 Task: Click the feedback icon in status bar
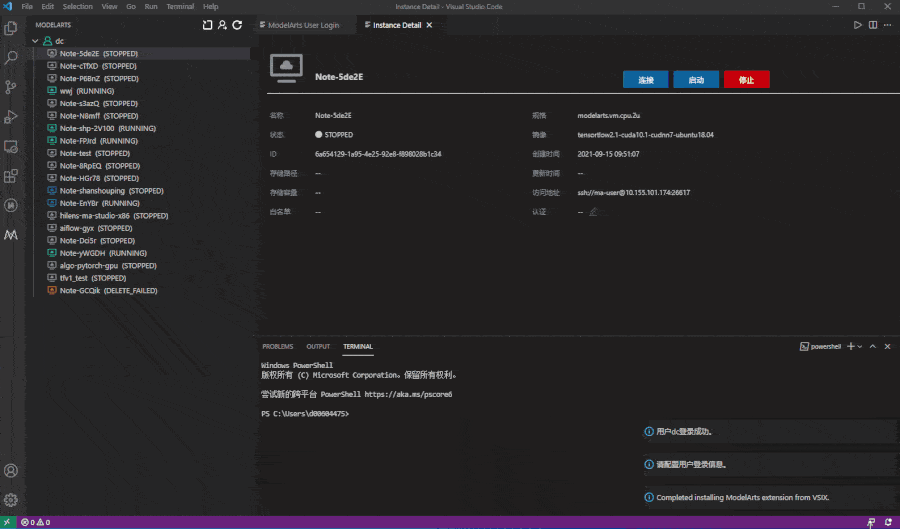point(871,522)
